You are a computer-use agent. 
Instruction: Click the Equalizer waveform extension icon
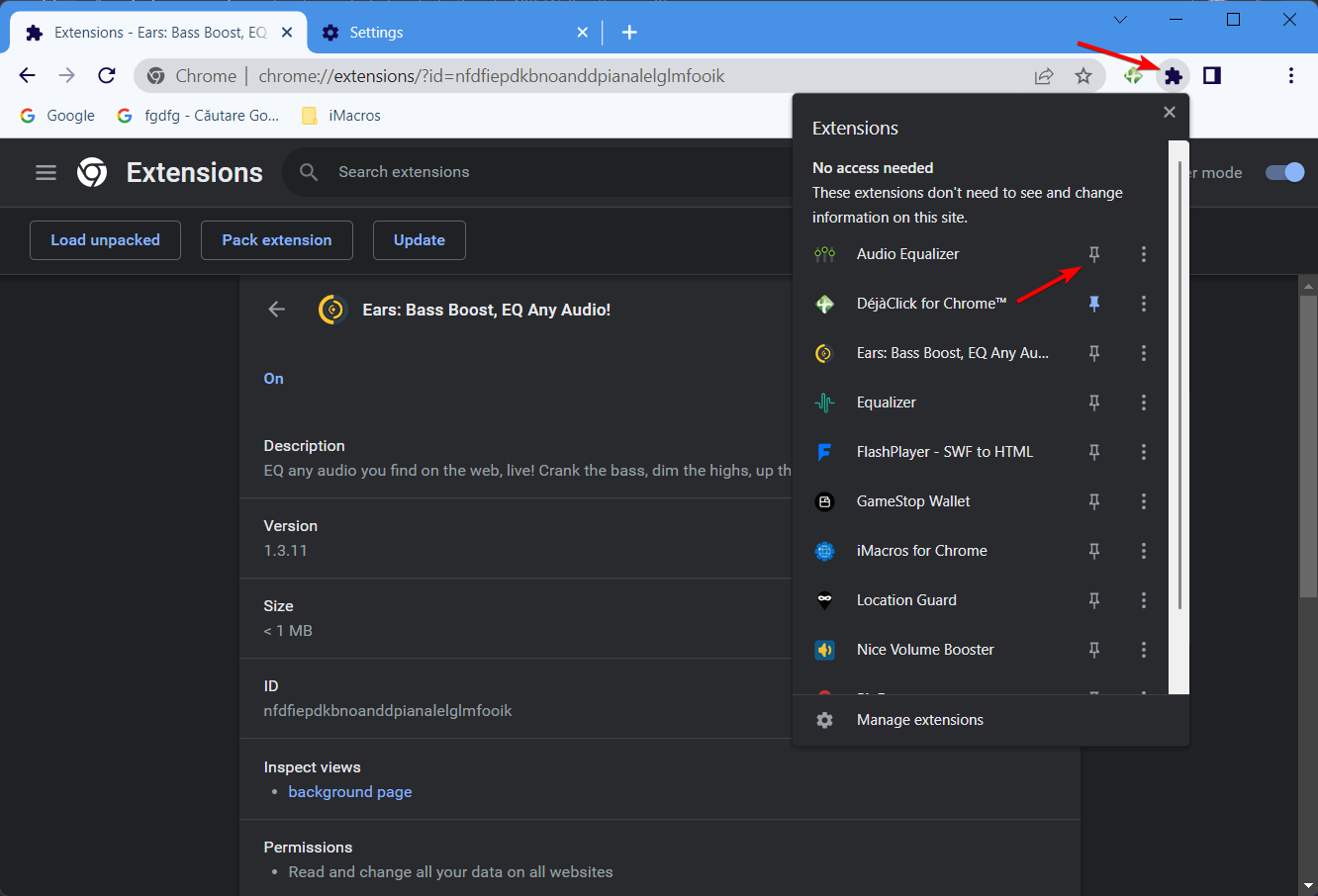coord(824,403)
